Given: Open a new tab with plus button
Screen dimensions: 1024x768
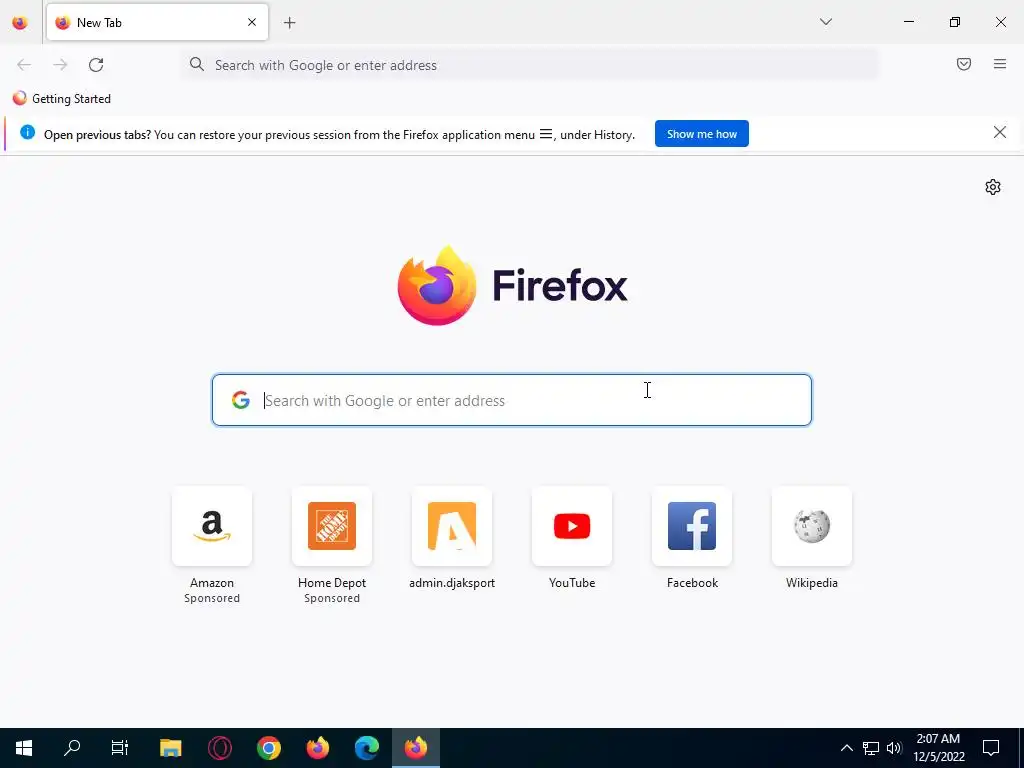Looking at the screenshot, I should point(289,23).
